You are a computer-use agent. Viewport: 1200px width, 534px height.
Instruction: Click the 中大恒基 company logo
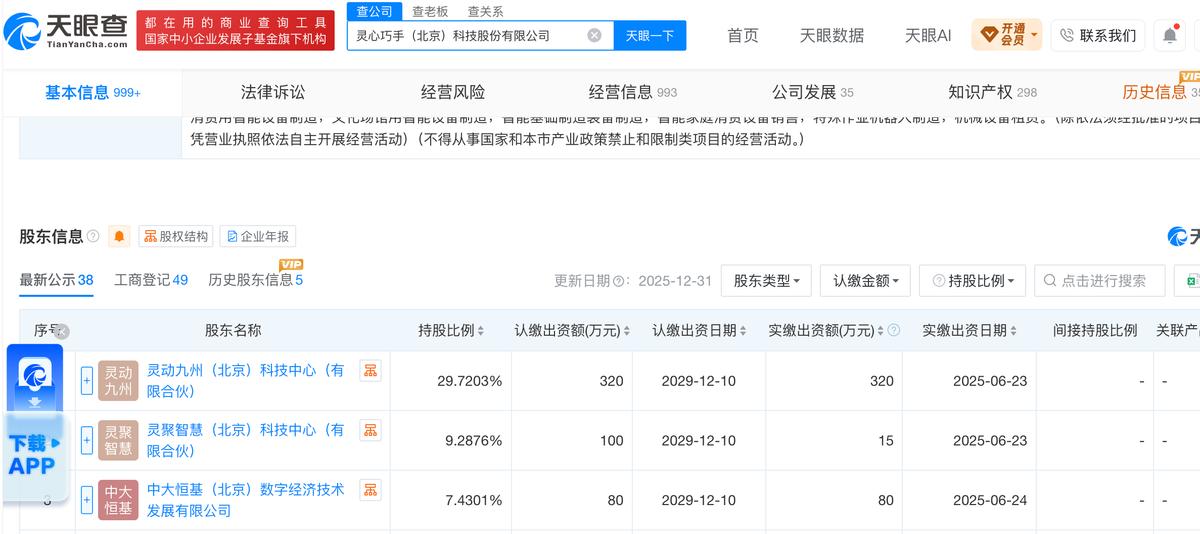click(x=118, y=500)
